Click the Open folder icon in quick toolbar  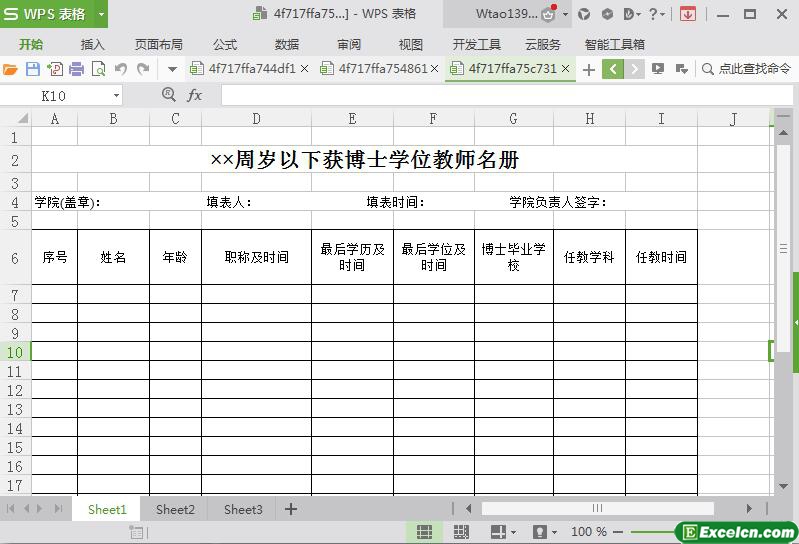coord(10,69)
